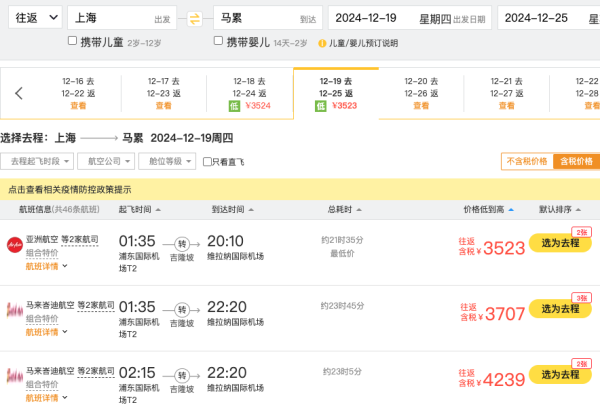Click the child/infant booking info icon

322,43
